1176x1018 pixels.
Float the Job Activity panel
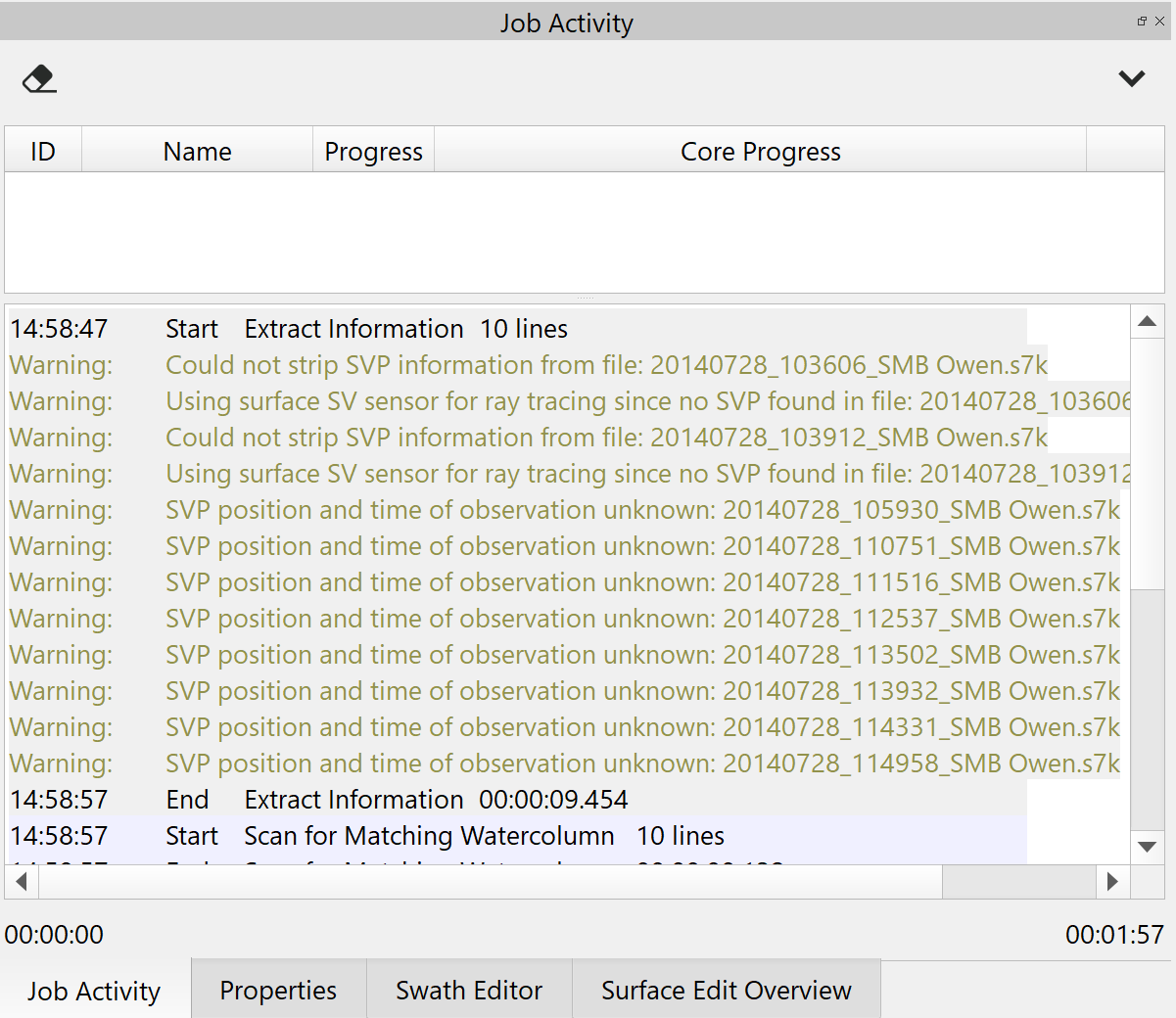(x=1142, y=21)
